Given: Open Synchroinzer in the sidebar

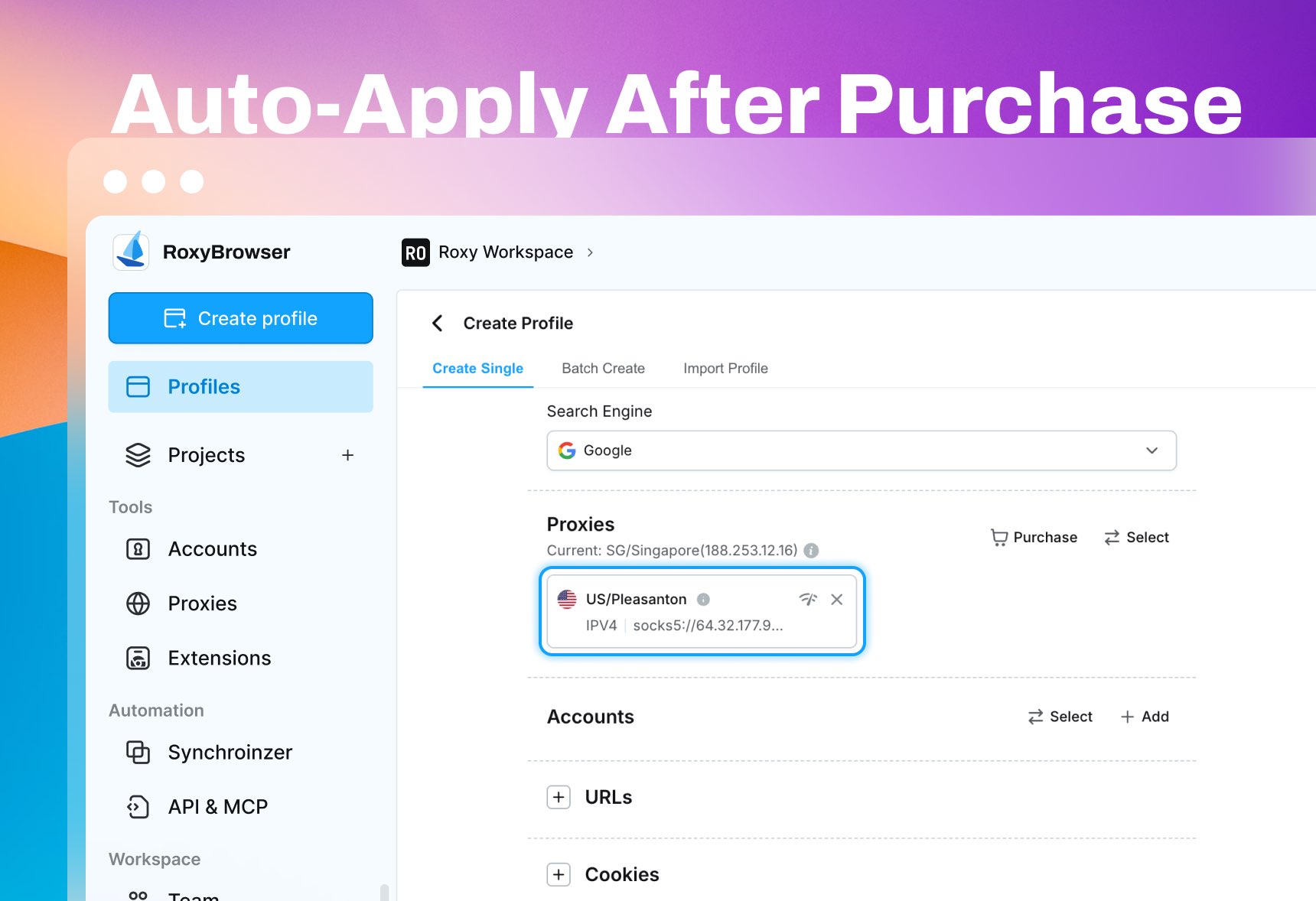Looking at the screenshot, I should click(x=230, y=753).
